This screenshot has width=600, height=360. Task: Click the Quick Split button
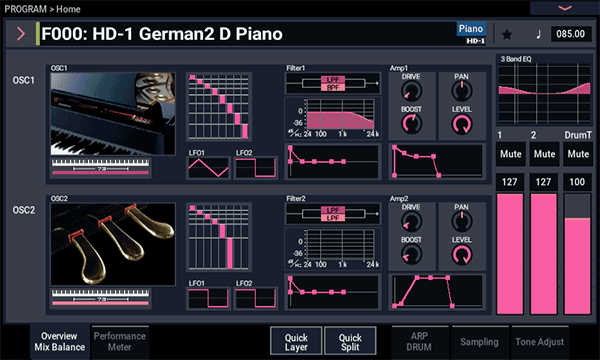(350, 342)
